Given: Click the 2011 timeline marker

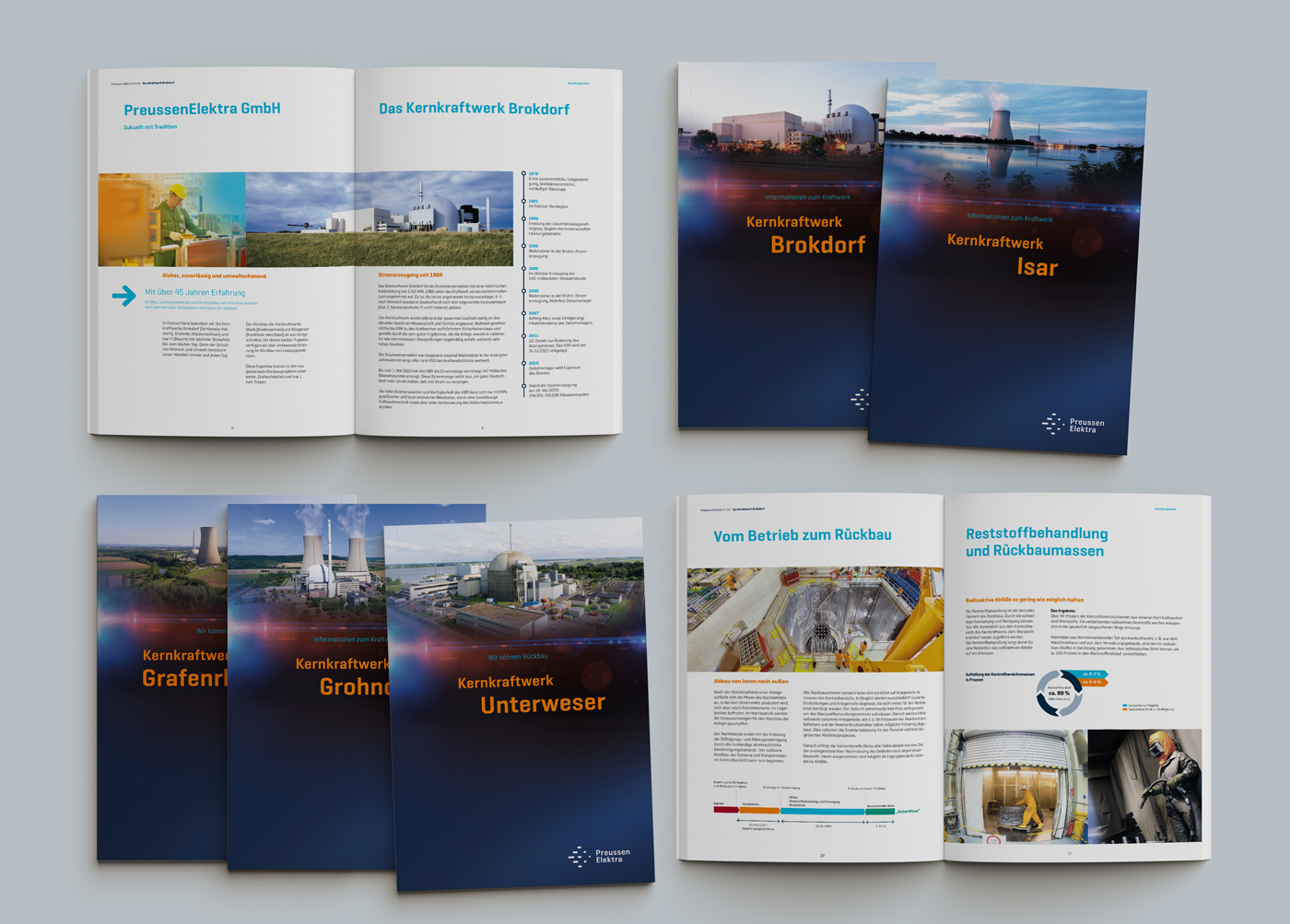Looking at the screenshot, I should [x=523, y=336].
